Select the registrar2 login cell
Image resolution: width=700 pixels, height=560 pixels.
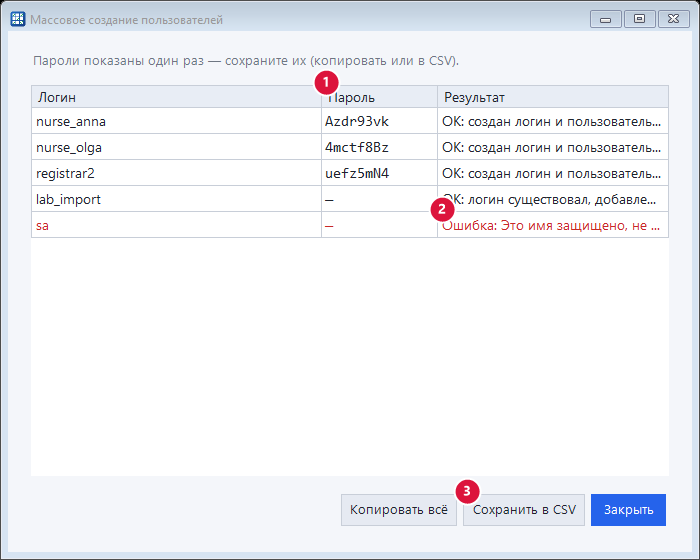point(176,173)
